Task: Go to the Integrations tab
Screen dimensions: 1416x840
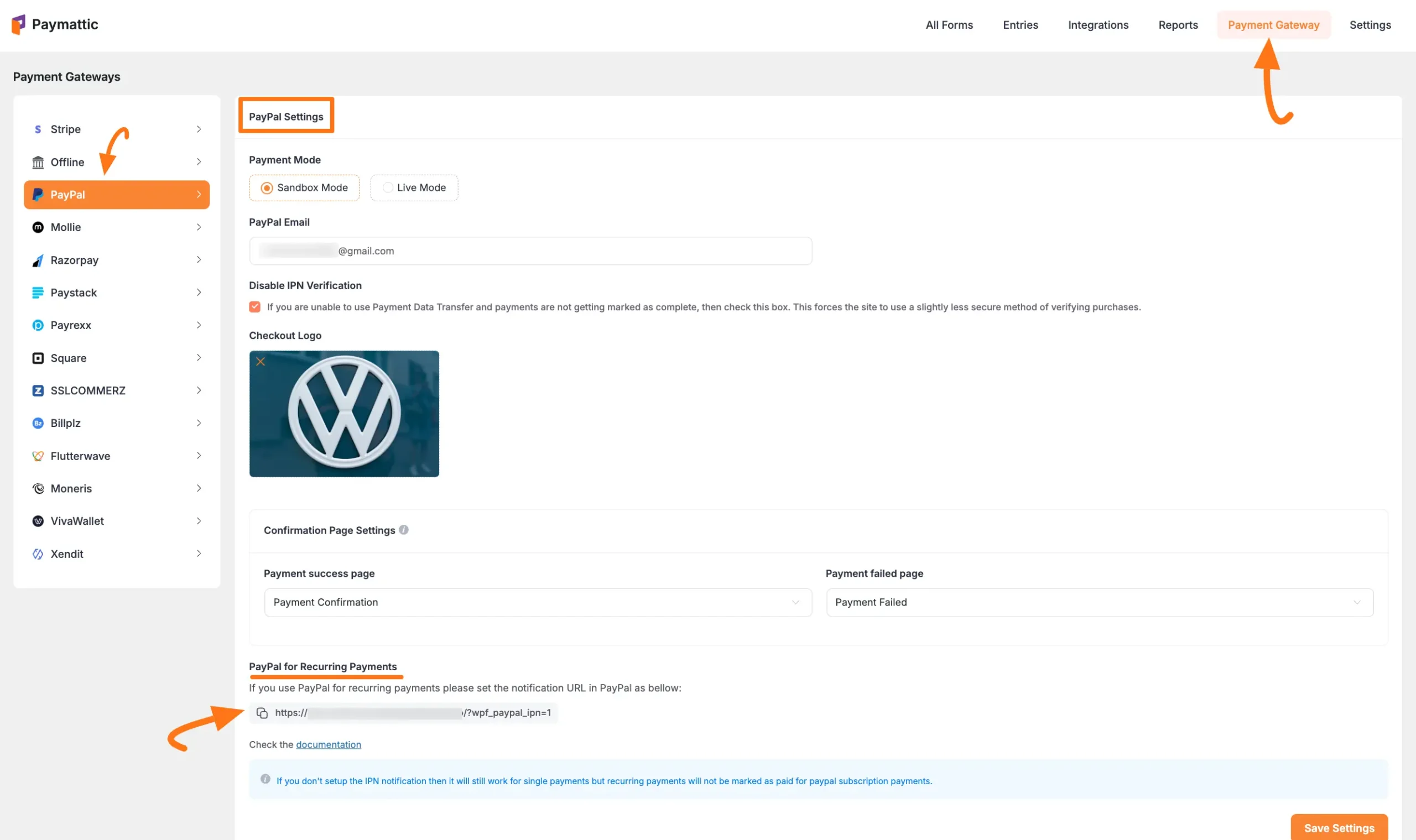Action: point(1098,25)
